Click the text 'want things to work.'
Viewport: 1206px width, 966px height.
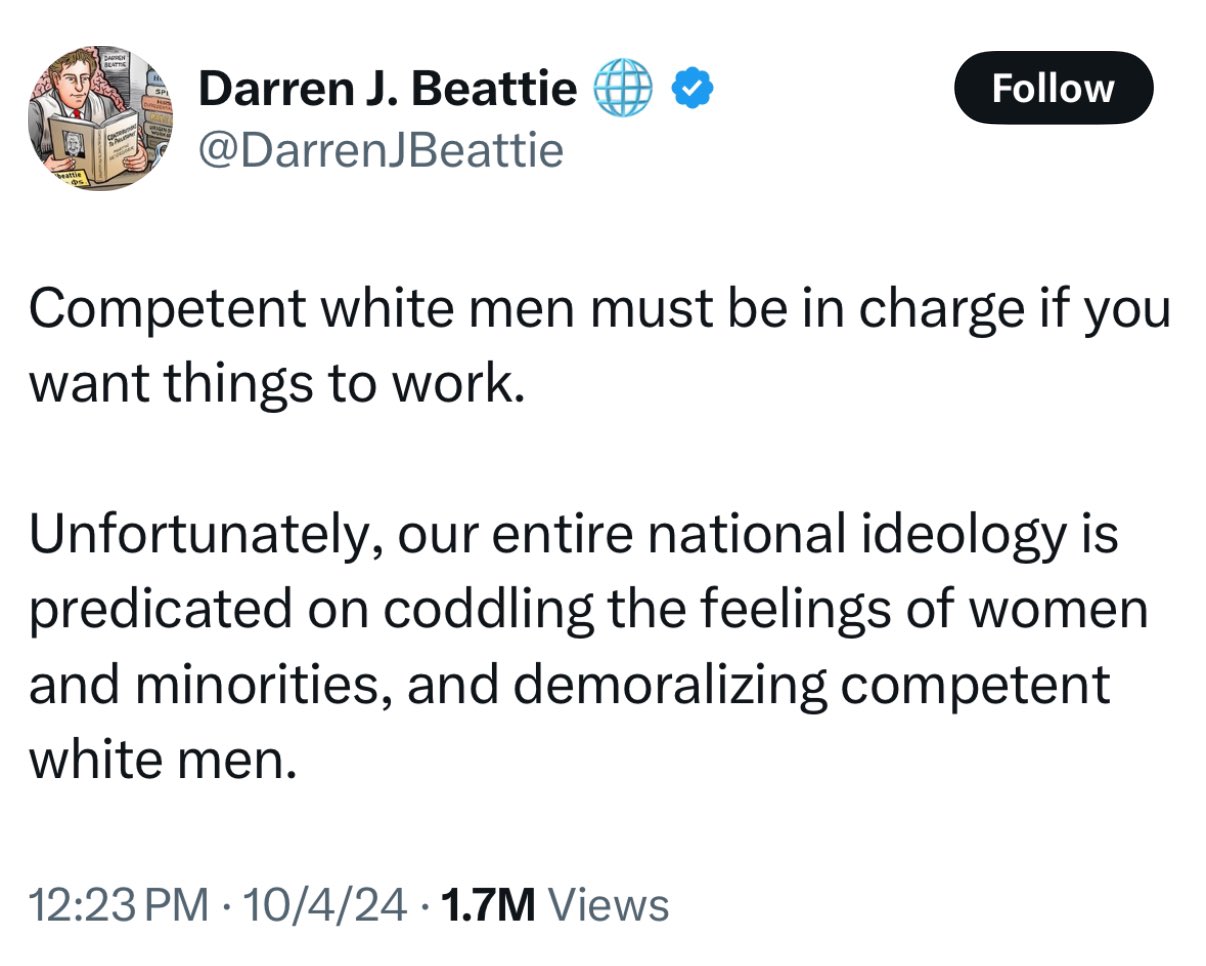[x=277, y=385]
